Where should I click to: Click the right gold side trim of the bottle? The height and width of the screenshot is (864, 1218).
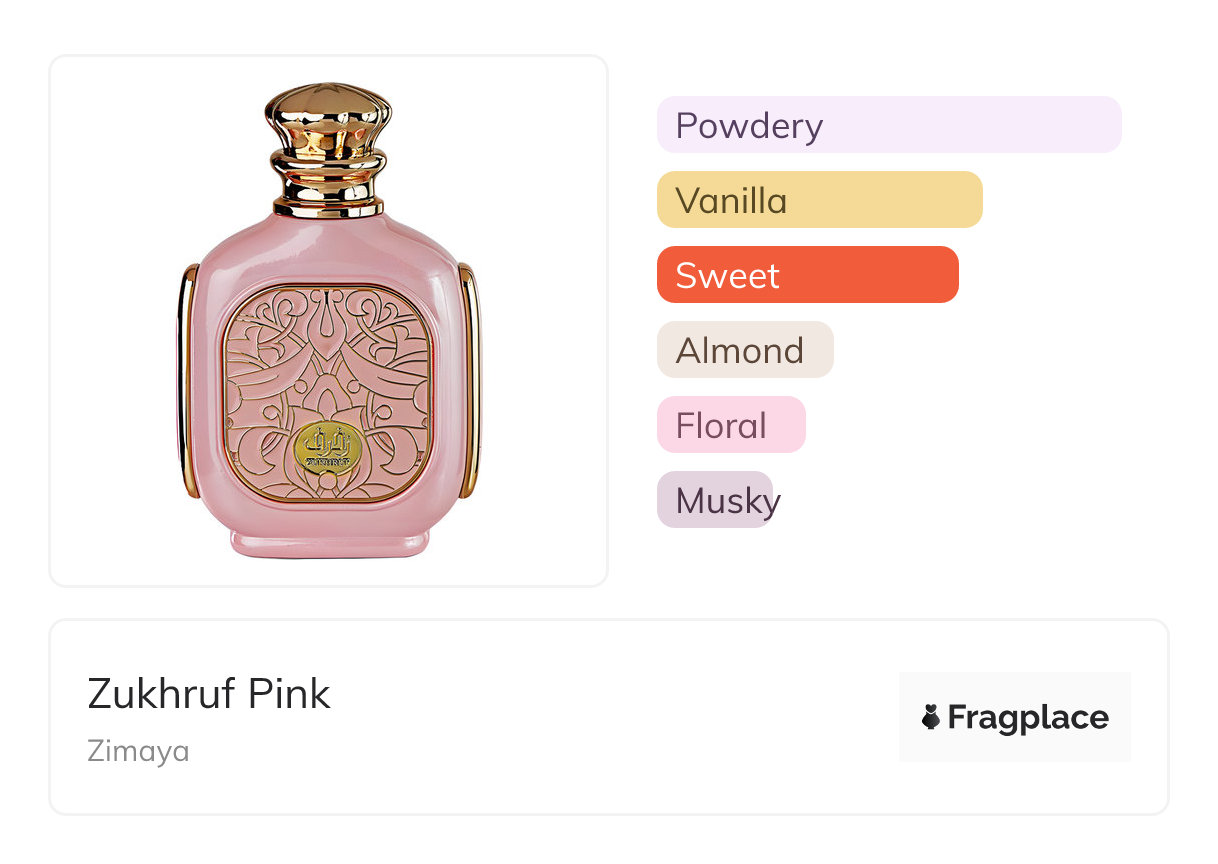[471, 380]
